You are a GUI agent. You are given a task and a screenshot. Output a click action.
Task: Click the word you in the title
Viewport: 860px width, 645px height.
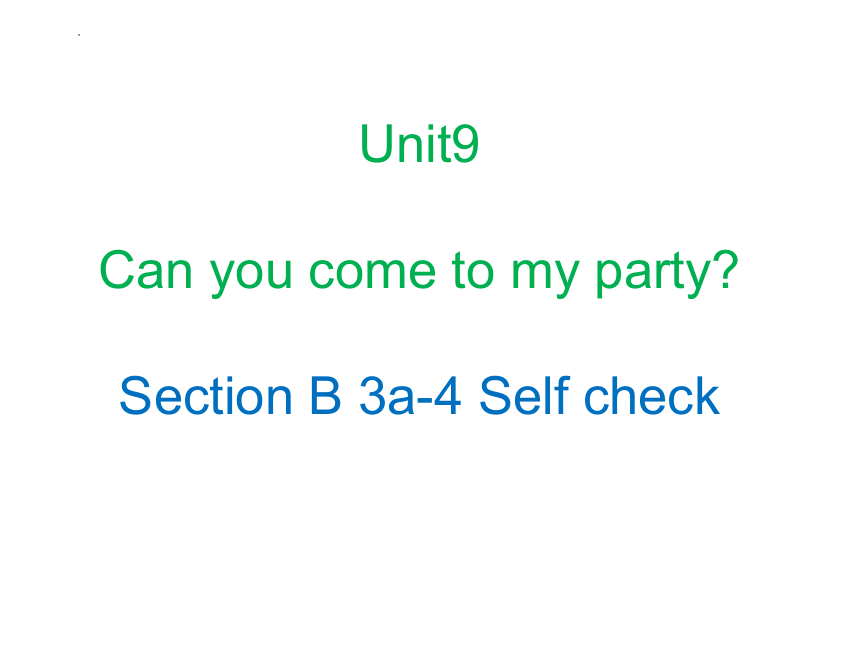coord(250,276)
